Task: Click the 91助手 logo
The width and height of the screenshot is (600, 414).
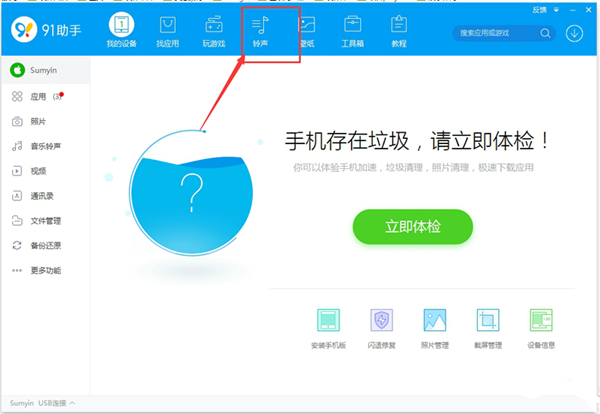Action: (x=46, y=30)
